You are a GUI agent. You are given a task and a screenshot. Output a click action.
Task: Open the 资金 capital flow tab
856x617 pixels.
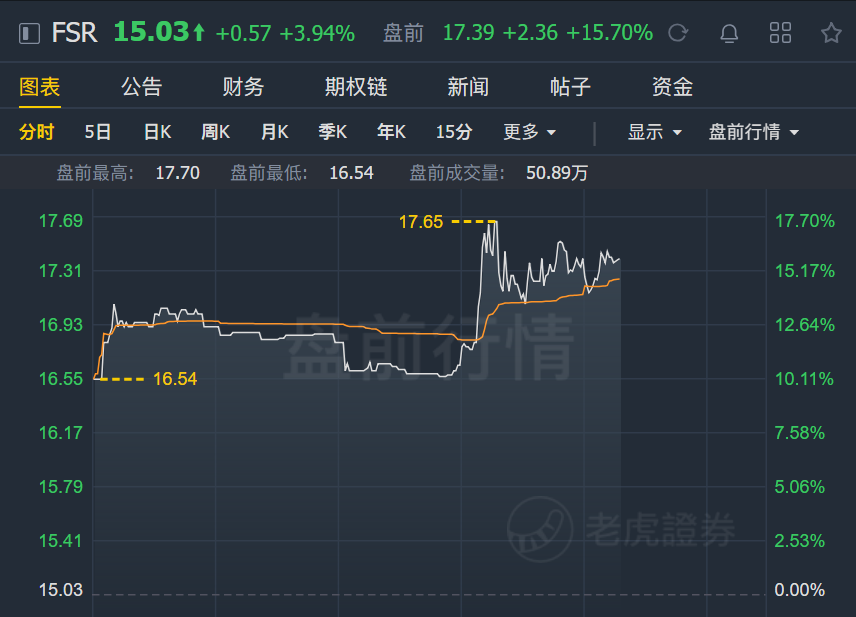pos(672,87)
